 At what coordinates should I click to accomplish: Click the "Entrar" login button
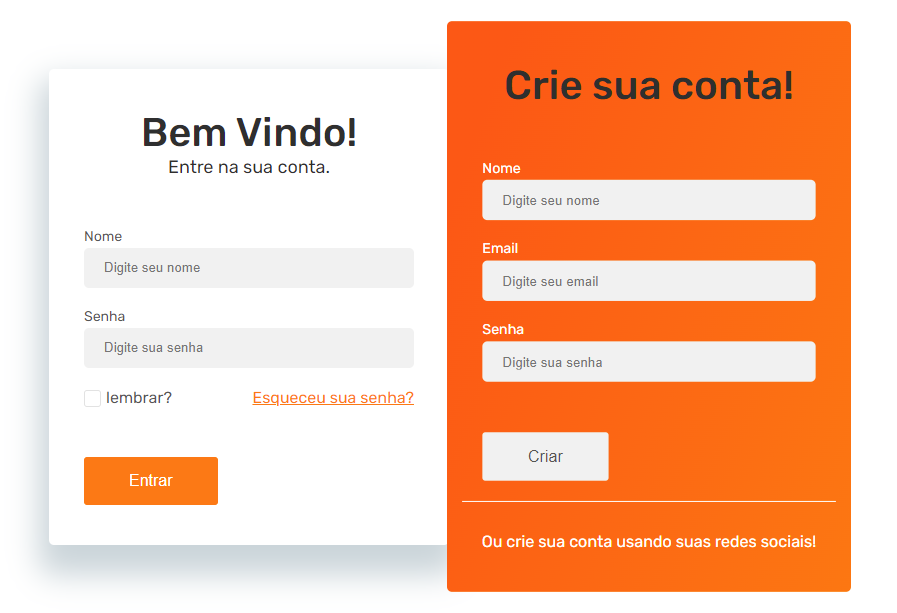tap(150, 481)
